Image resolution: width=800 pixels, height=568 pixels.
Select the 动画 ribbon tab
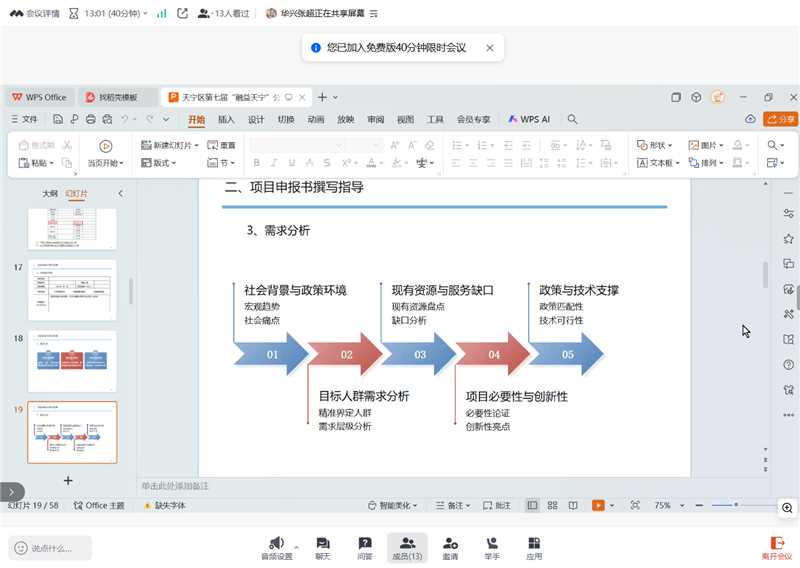tap(315, 119)
